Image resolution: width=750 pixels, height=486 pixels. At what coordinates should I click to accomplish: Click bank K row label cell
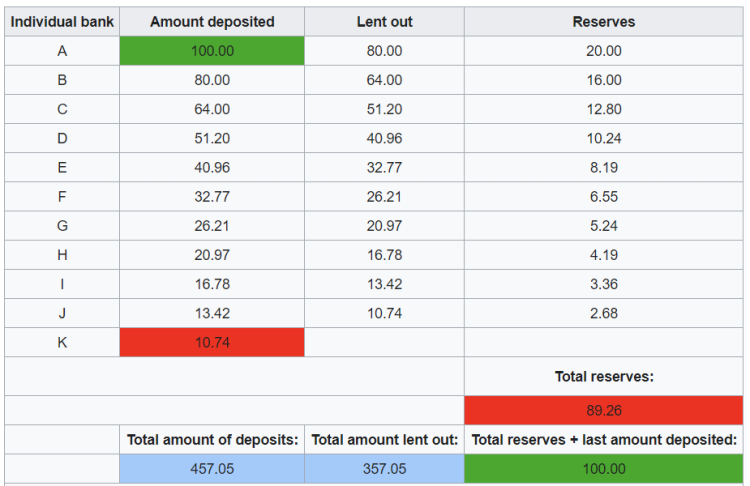tap(62, 342)
